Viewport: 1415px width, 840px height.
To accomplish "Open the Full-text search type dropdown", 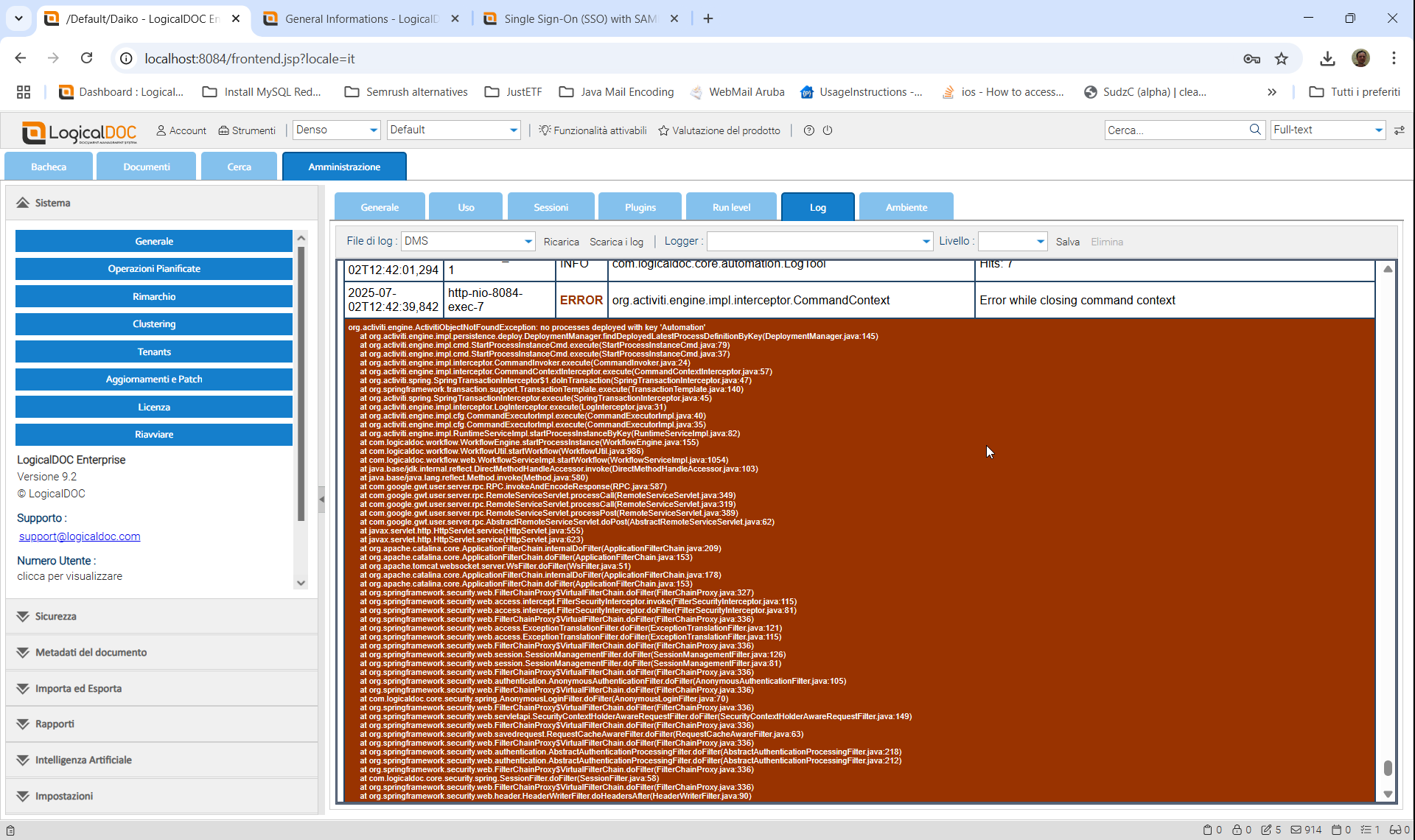I will [x=1327, y=130].
